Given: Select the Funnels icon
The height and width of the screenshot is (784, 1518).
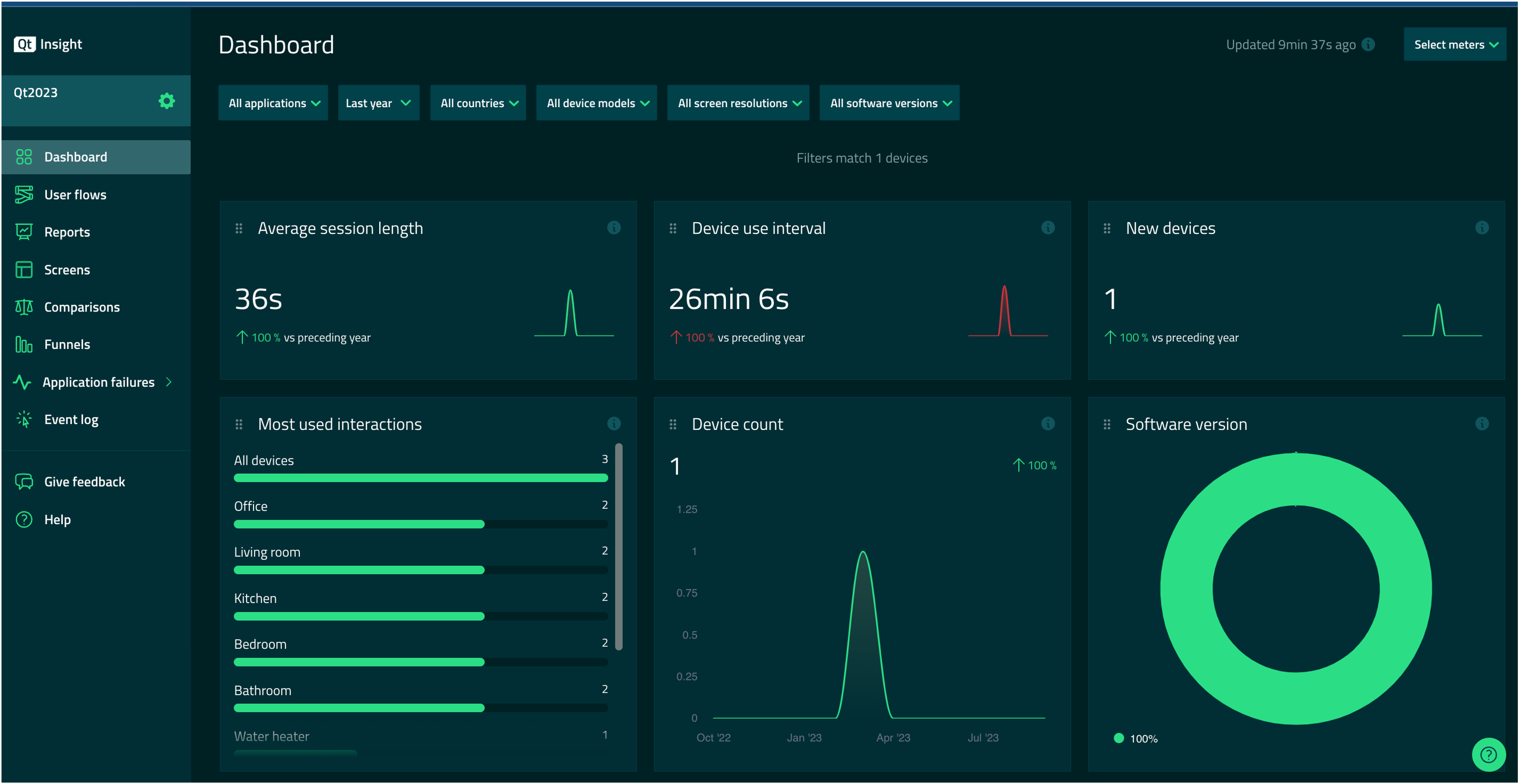Looking at the screenshot, I should click(24, 344).
